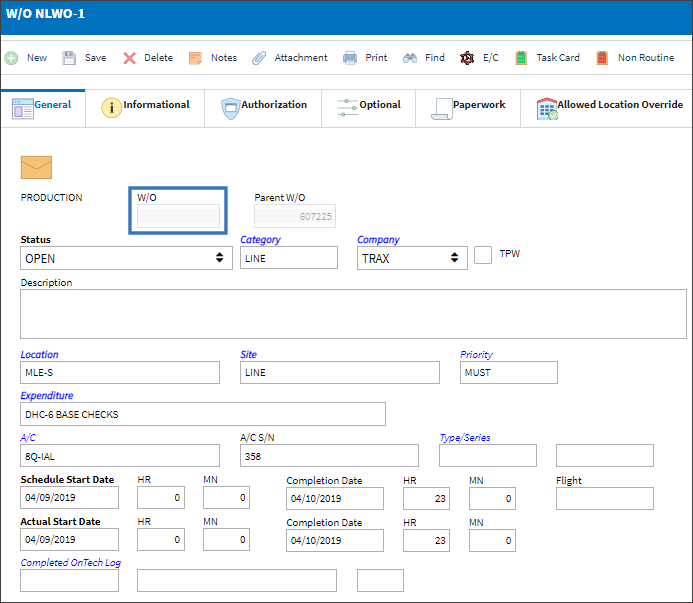This screenshot has height=603, width=693.
Task: Click the Priority field containing MUST
Action: [509, 372]
